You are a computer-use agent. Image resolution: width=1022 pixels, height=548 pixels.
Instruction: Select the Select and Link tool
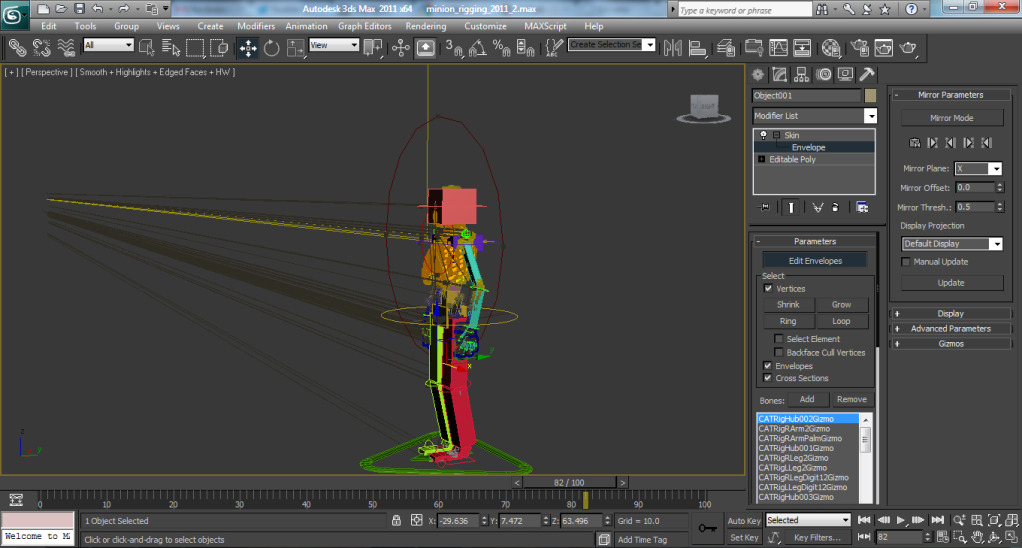(18, 48)
